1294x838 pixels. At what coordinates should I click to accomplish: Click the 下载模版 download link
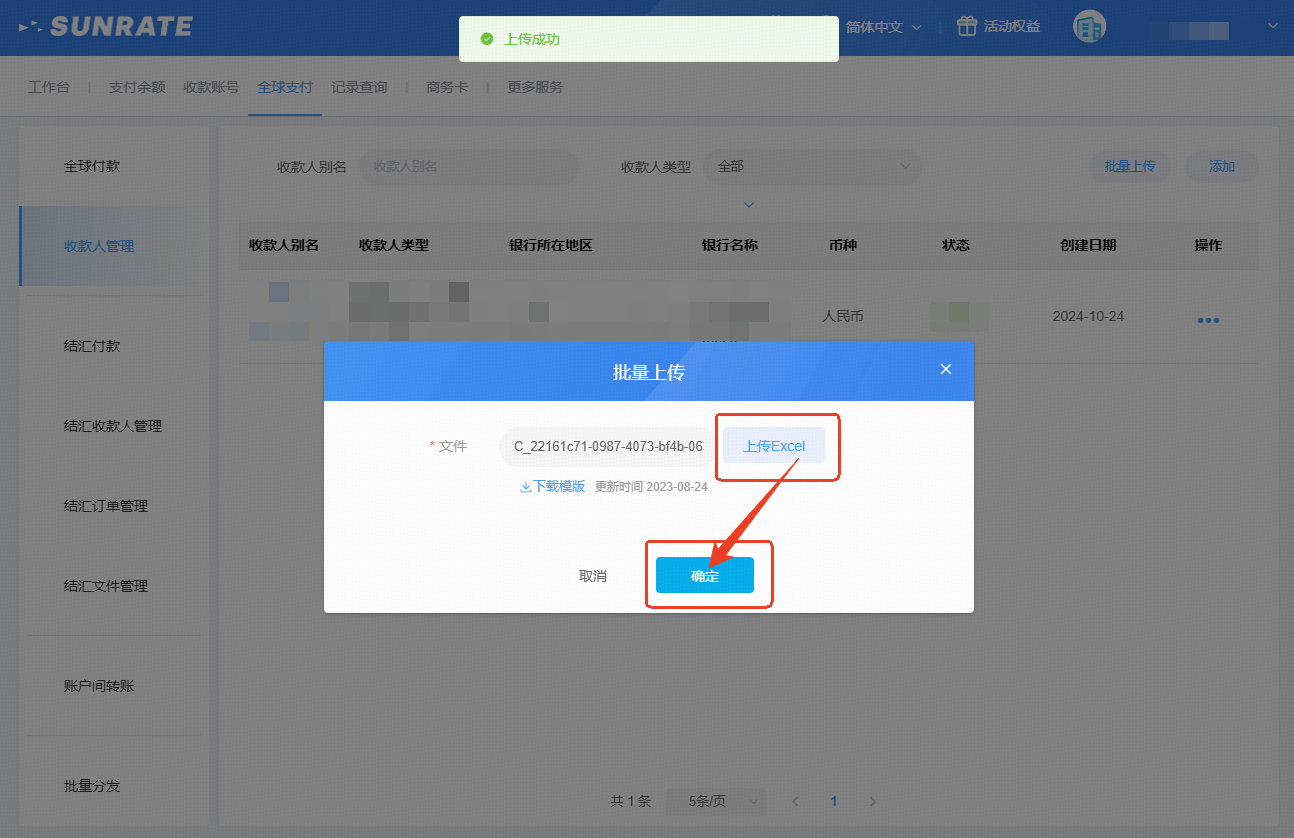pos(552,487)
